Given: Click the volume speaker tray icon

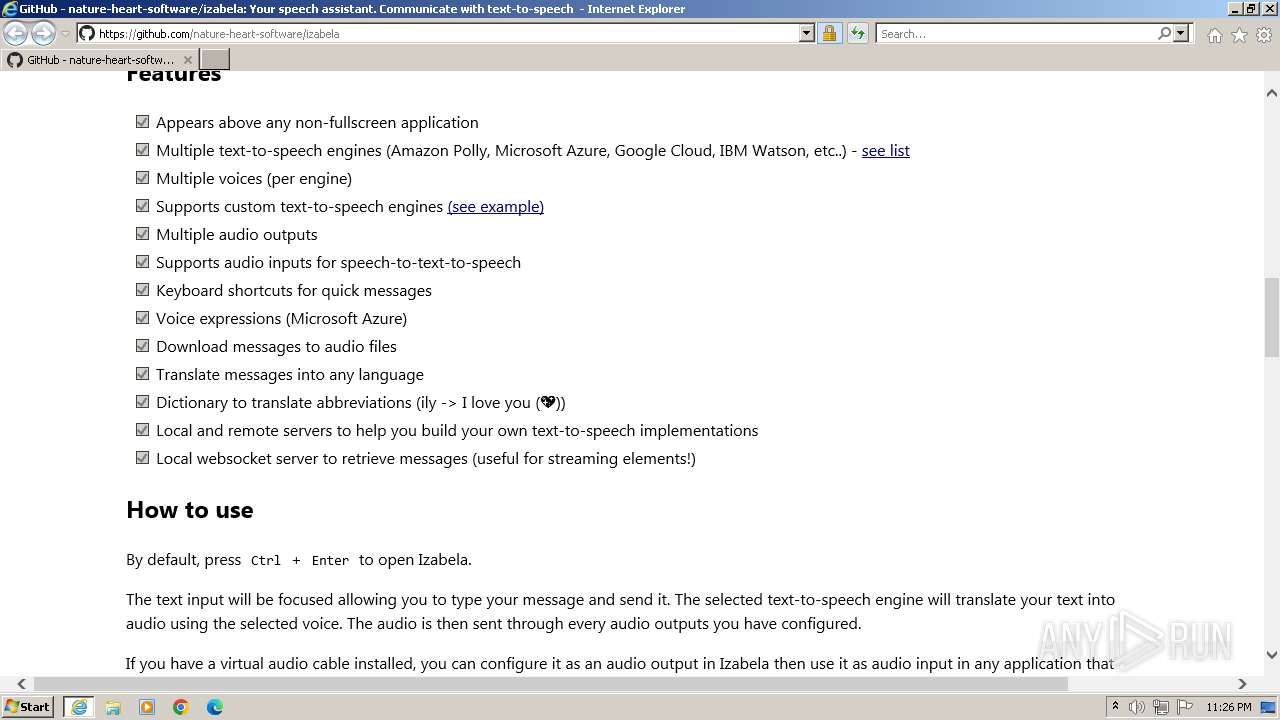Looking at the screenshot, I should (1137, 707).
